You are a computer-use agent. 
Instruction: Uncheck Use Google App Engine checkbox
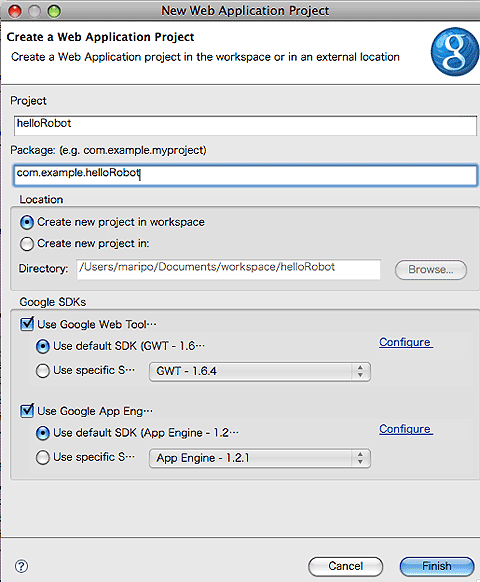27,411
